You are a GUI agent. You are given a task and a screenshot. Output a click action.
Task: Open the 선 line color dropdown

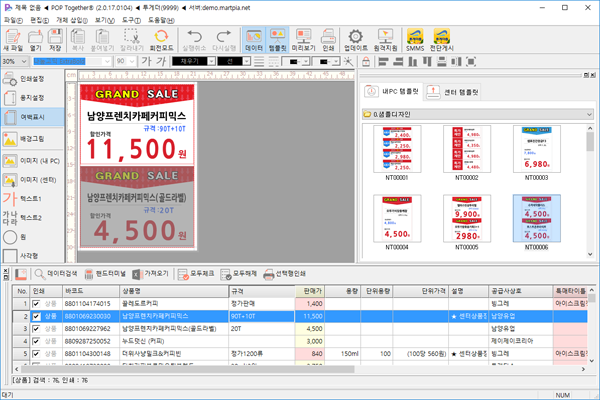coord(247,61)
